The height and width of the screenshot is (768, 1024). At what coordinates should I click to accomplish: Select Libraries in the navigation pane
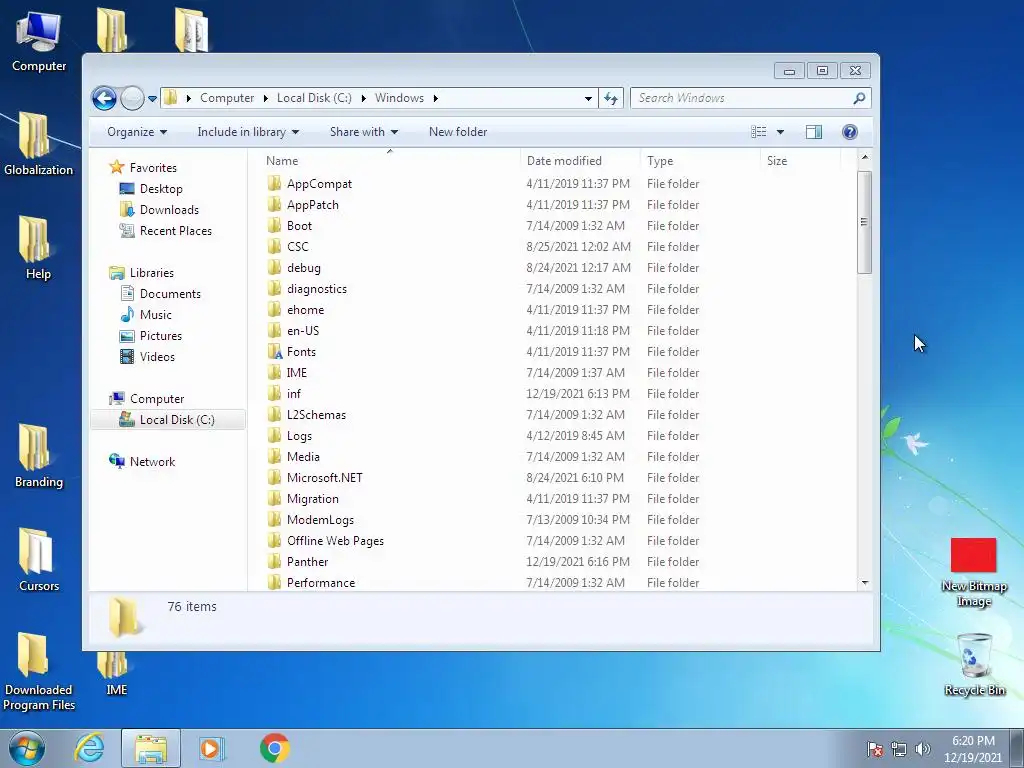[152, 273]
